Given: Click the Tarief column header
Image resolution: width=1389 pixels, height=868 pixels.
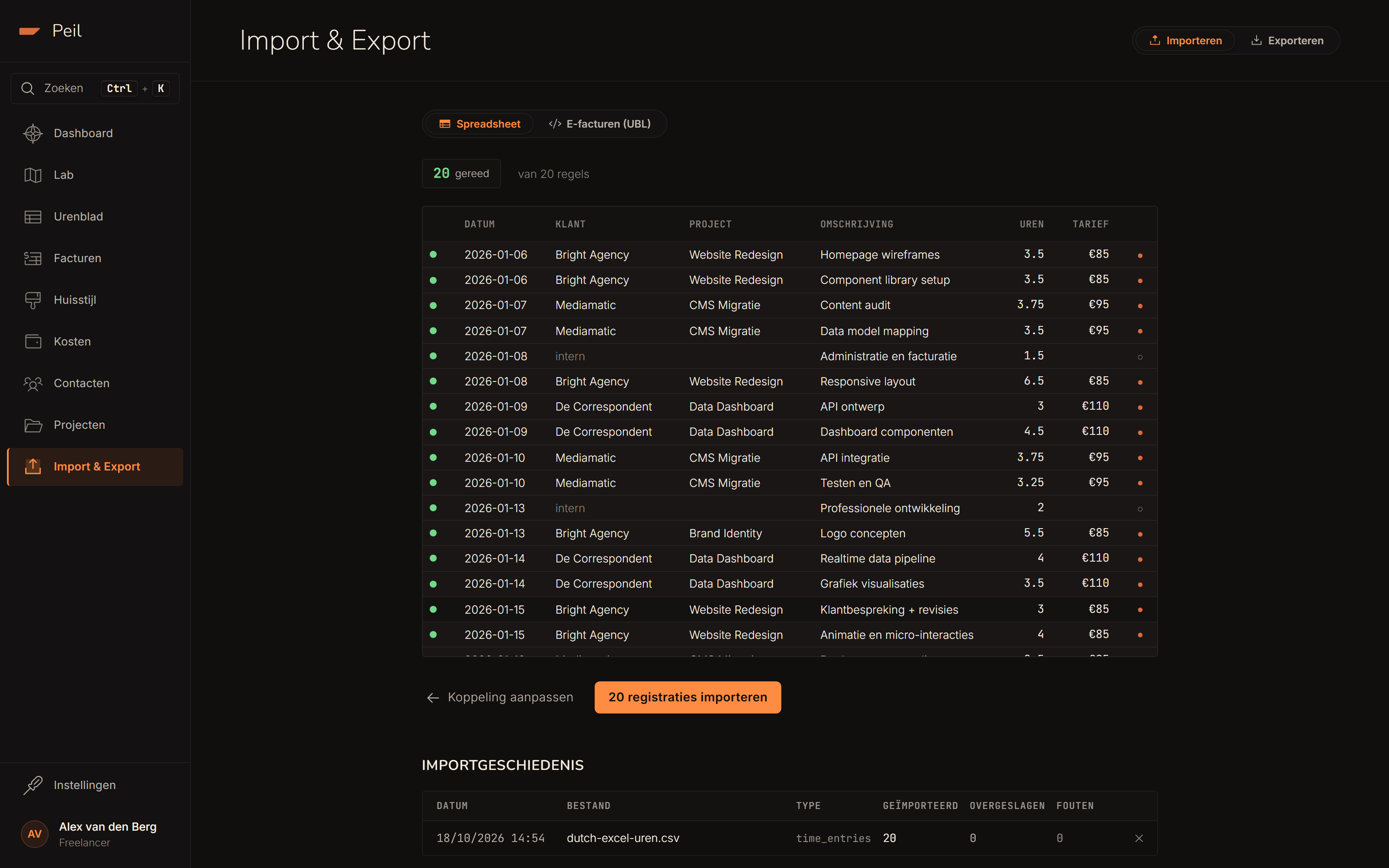Looking at the screenshot, I should (1090, 224).
